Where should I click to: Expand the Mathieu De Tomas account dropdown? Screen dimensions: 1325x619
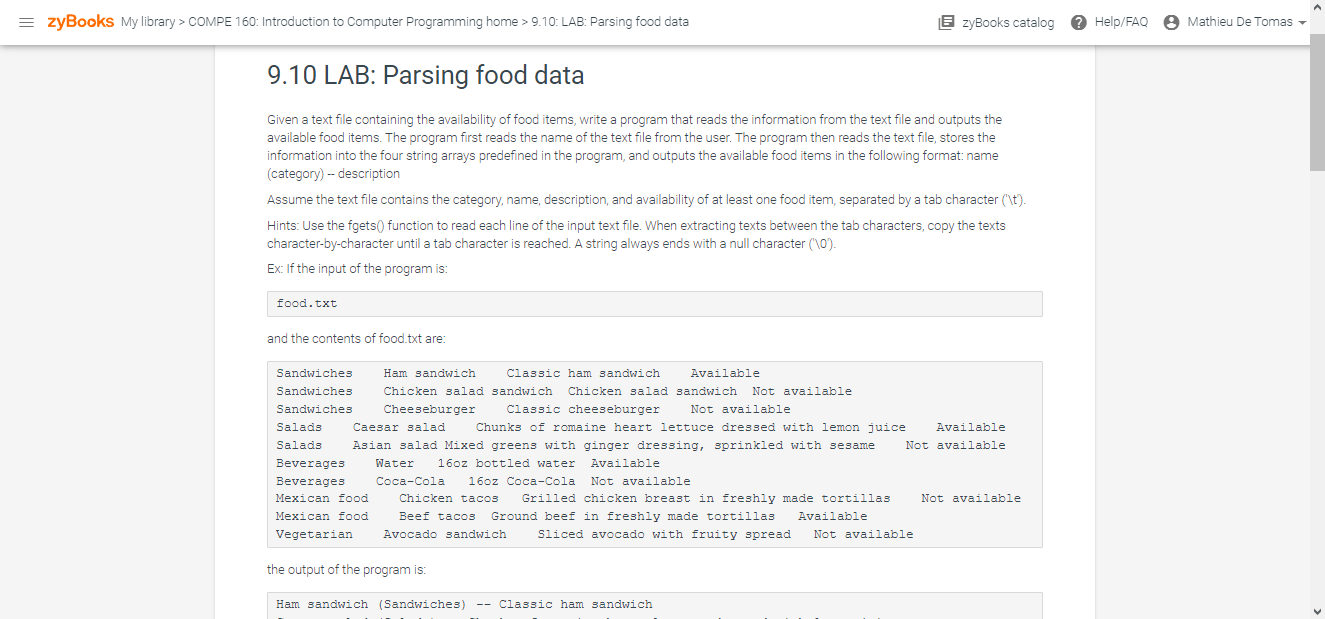(x=1302, y=23)
